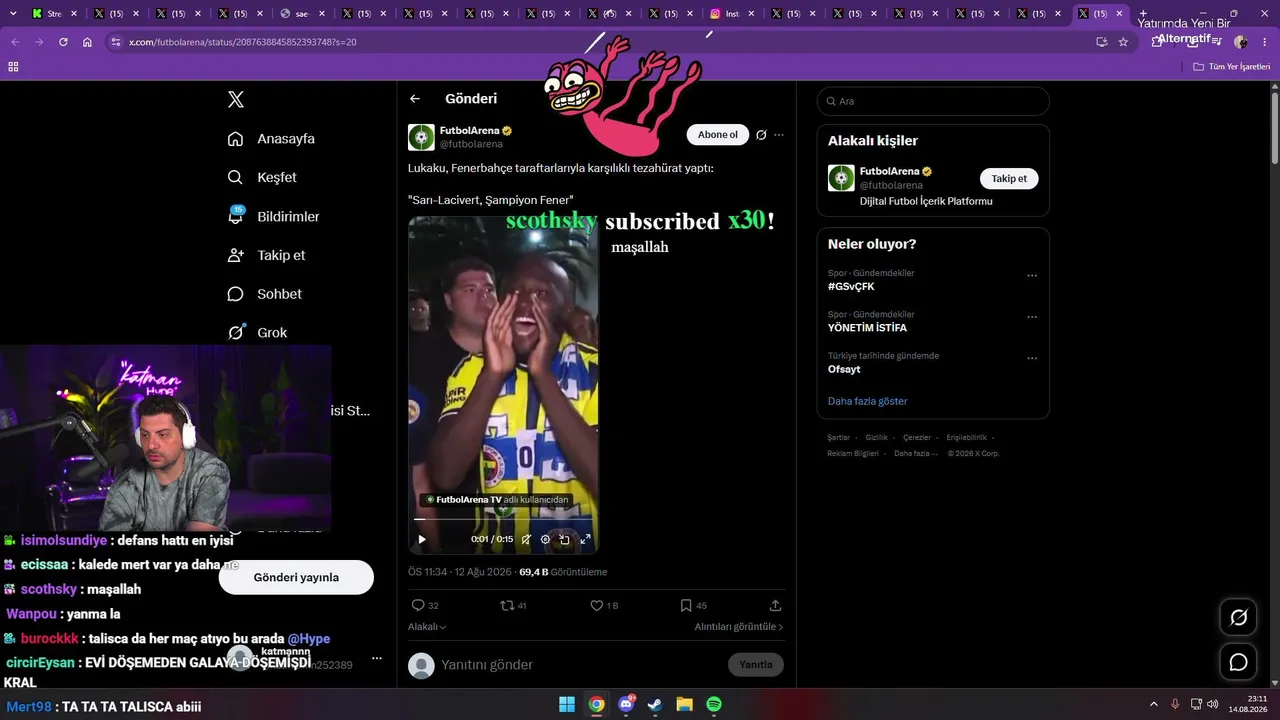Open the #GSvÇFK trending topic
1280x720 pixels.
tap(851, 287)
